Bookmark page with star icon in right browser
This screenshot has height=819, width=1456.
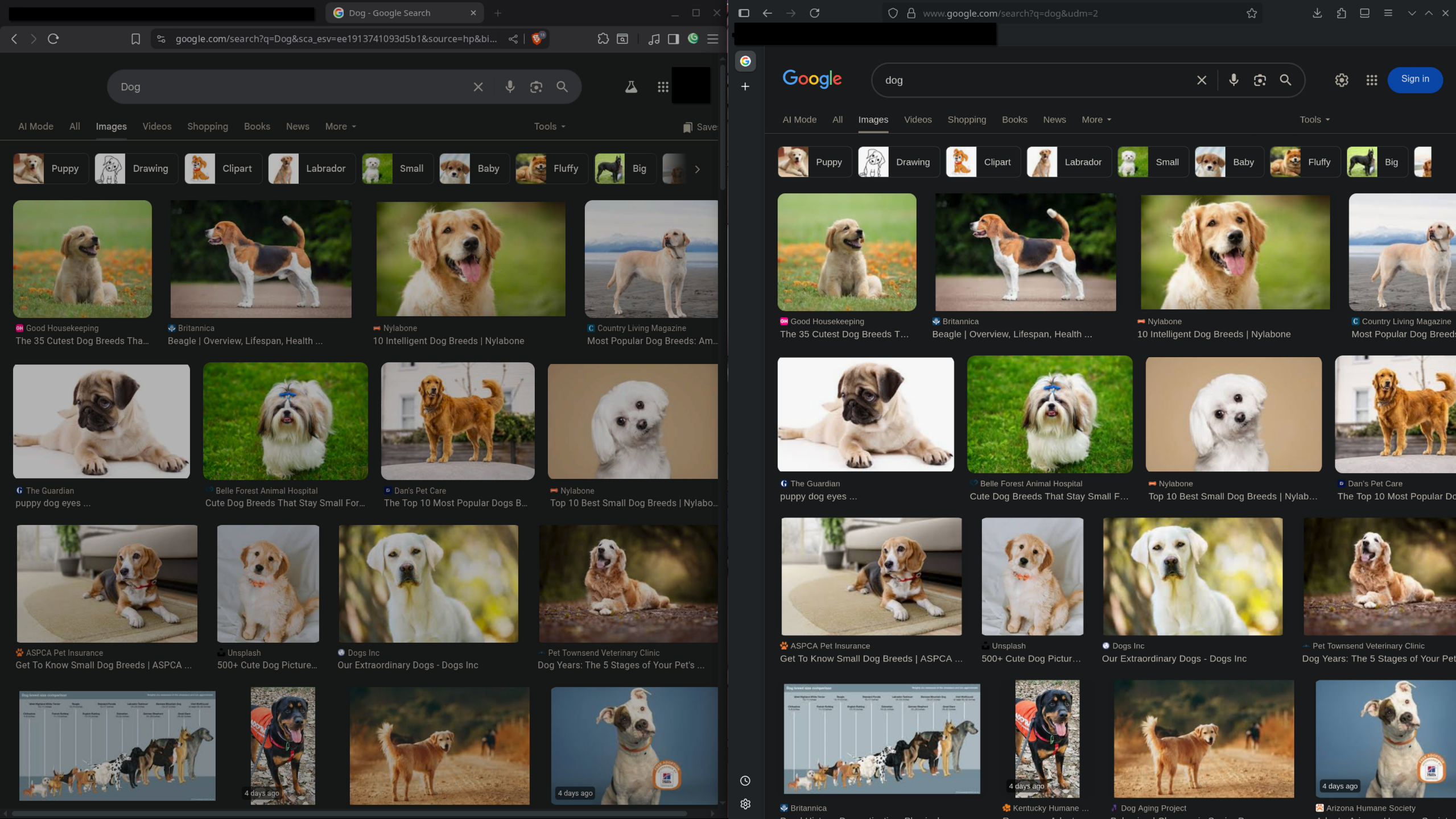(x=1251, y=13)
